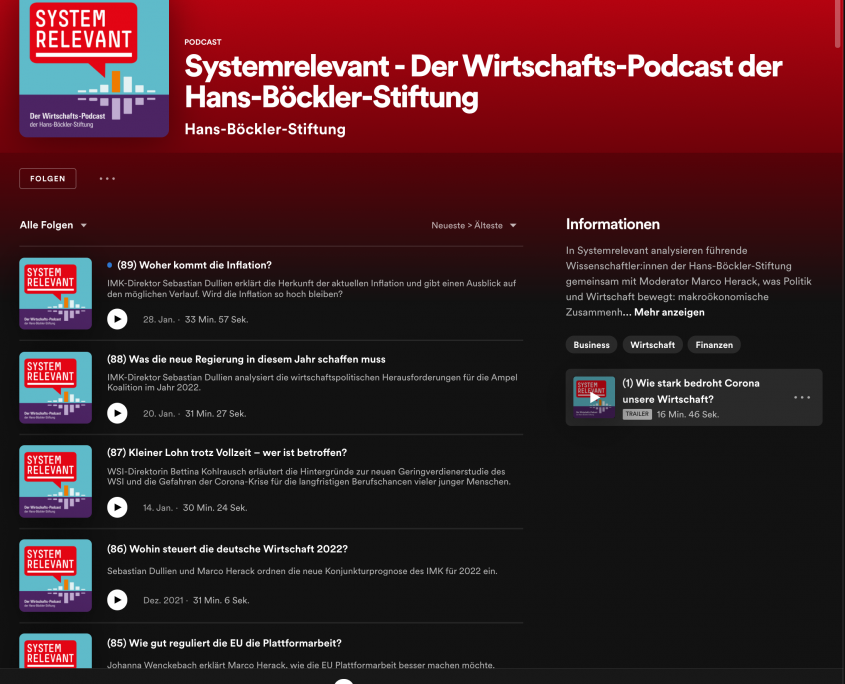Click the date 14. Jan. of episode 87

pyautogui.click(x=158, y=508)
